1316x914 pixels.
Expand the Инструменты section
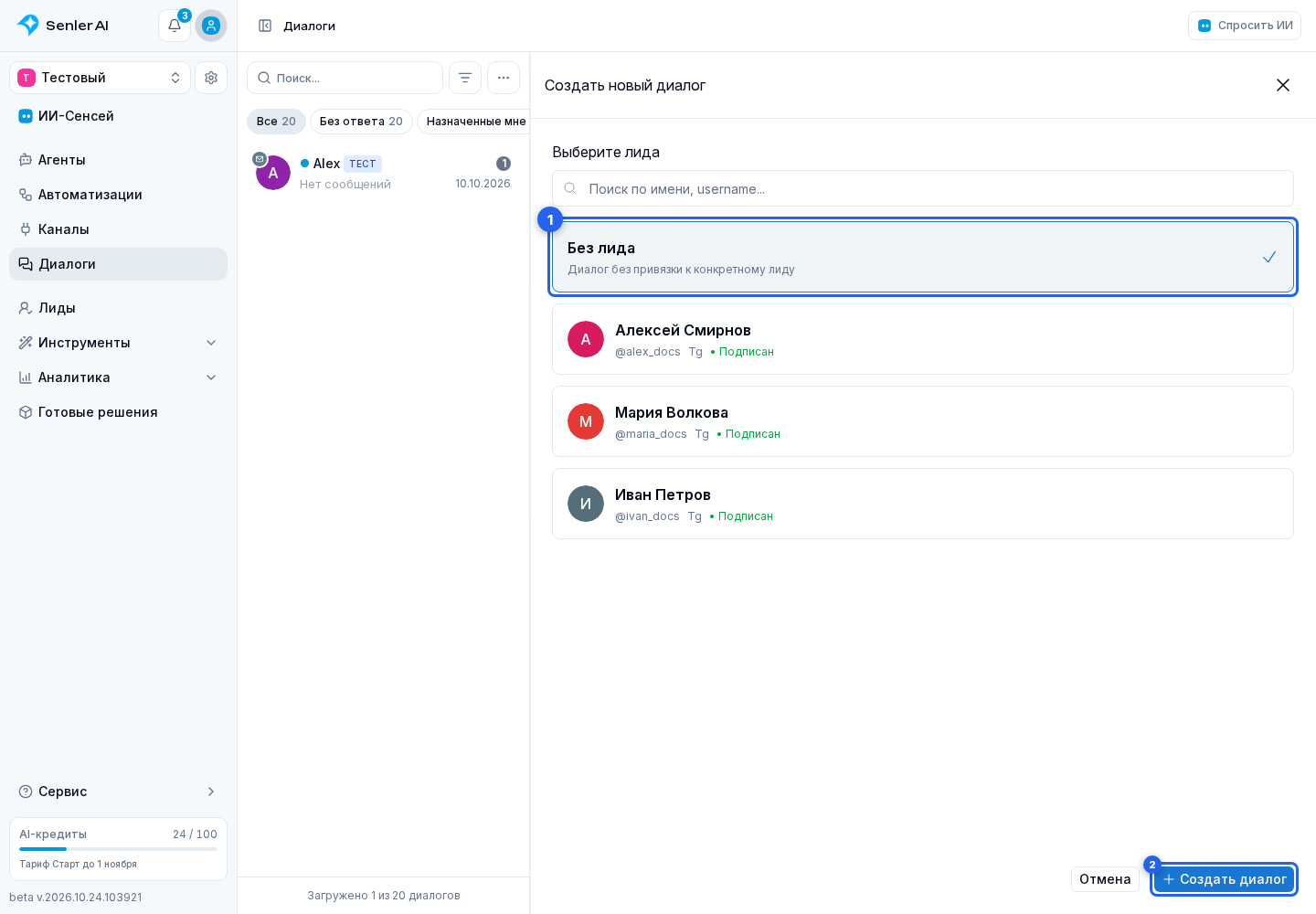pyautogui.click(x=119, y=343)
